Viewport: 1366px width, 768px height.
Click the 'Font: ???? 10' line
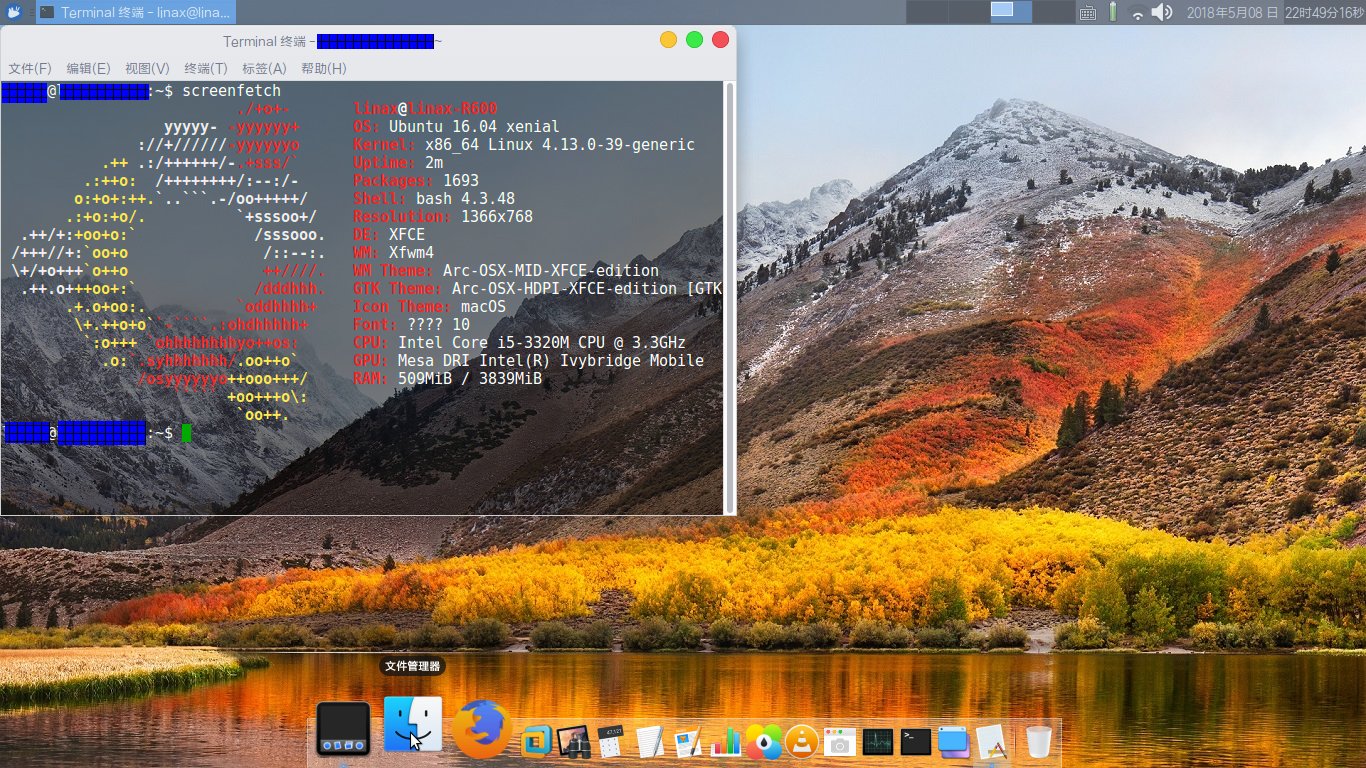pyautogui.click(x=411, y=325)
